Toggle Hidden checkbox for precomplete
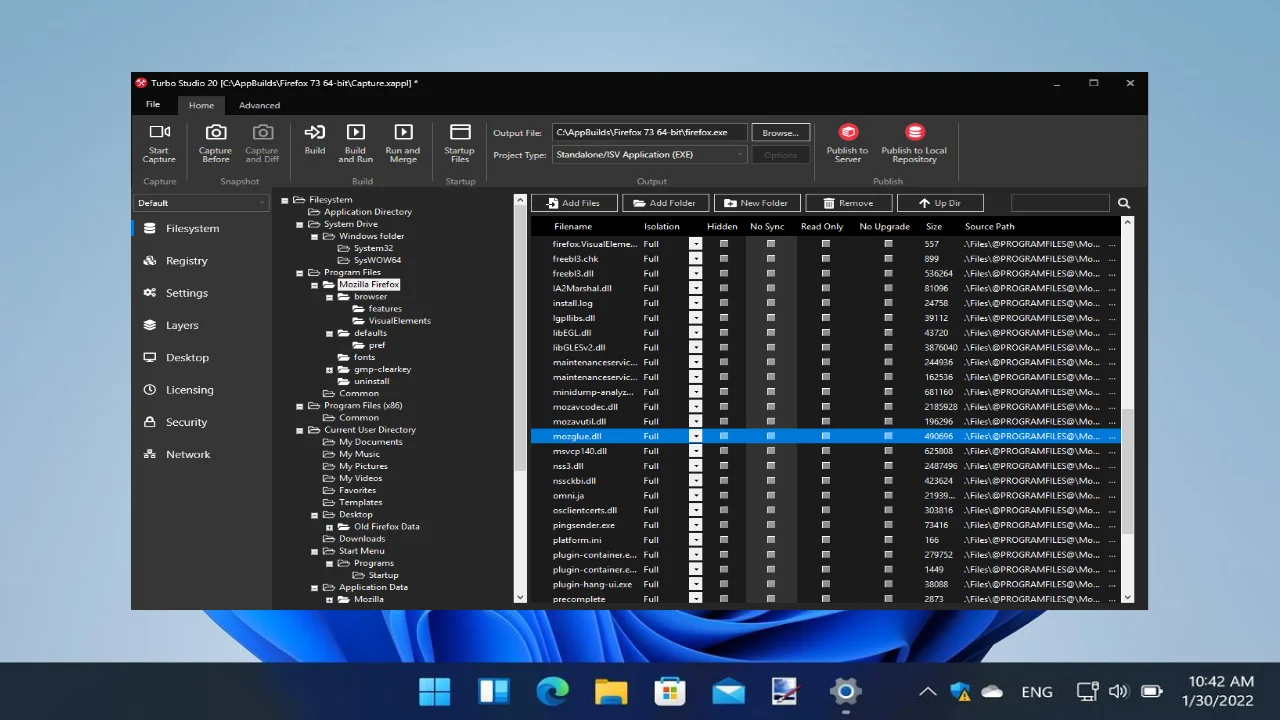 pos(724,599)
